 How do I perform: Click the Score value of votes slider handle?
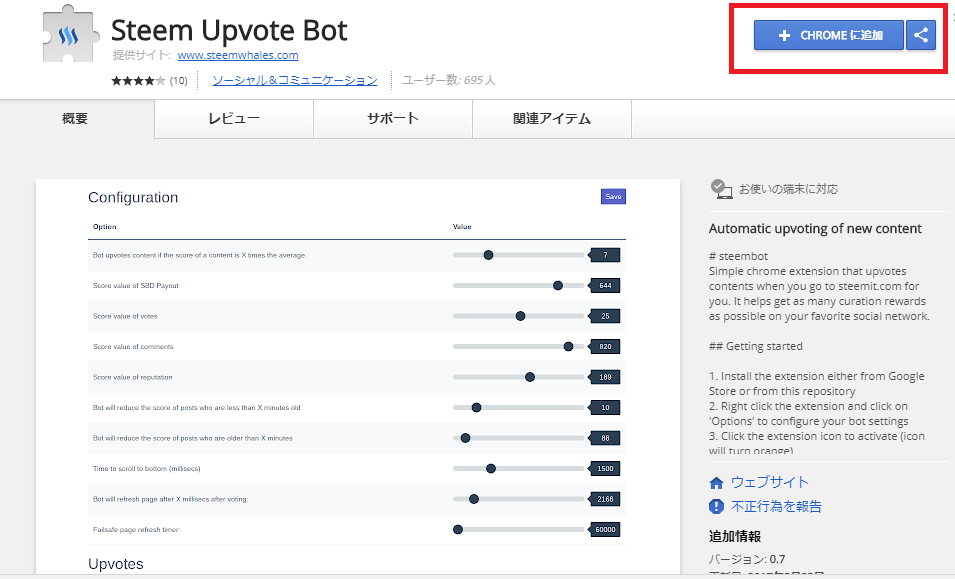click(520, 316)
